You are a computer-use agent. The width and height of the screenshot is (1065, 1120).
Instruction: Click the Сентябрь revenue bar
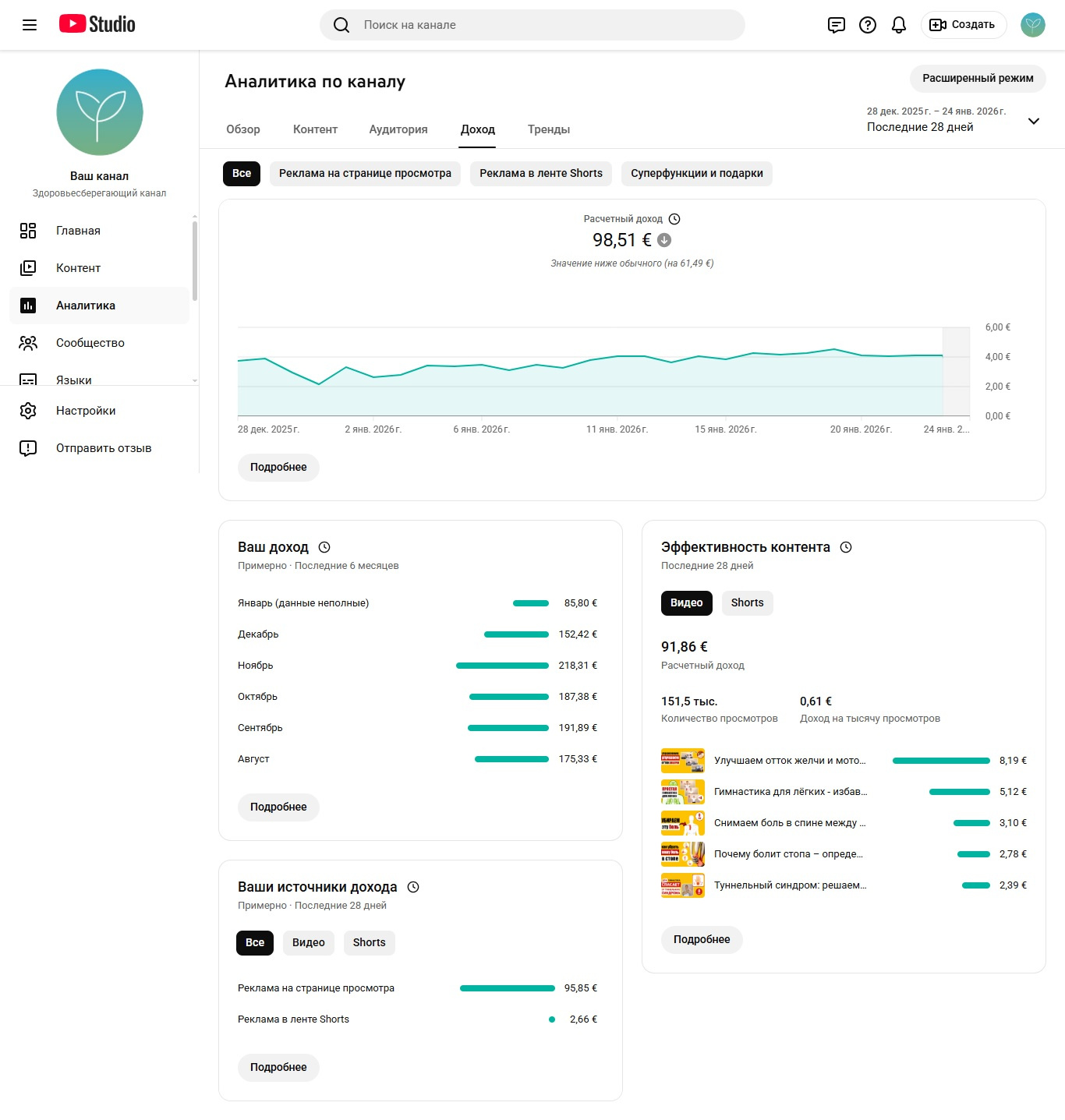click(x=508, y=728)
